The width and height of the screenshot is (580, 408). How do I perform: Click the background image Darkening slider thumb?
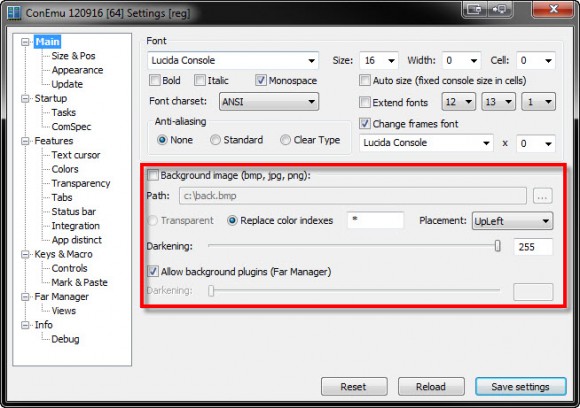[x=498, y=246]
